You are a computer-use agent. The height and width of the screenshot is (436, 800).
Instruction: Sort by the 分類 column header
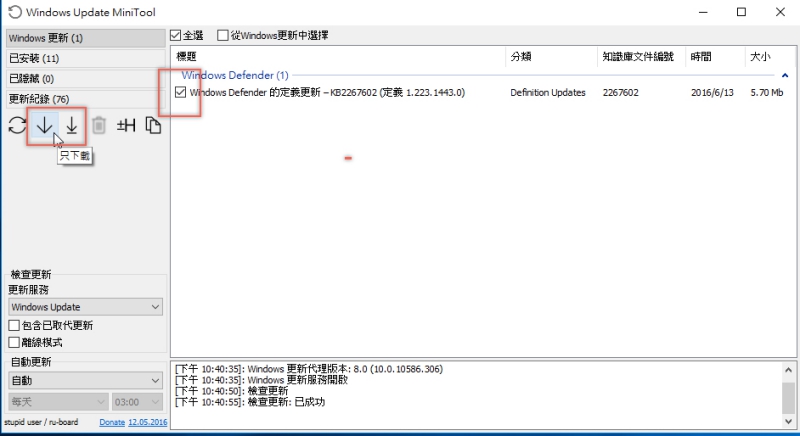[552, 57]
